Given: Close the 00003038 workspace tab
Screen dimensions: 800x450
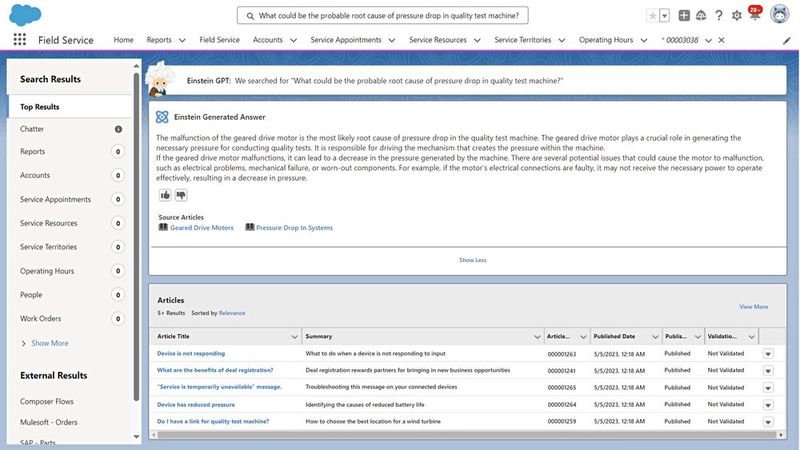Looking at the screenshot, I should coord(721,40).
